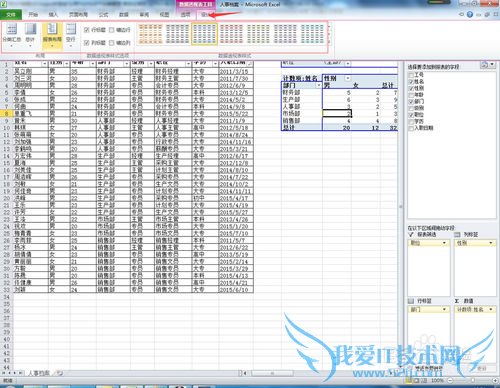Toggle the 行标题 row headers checkbox
Viewport: 500px width, 388px height.
(87, 30)
